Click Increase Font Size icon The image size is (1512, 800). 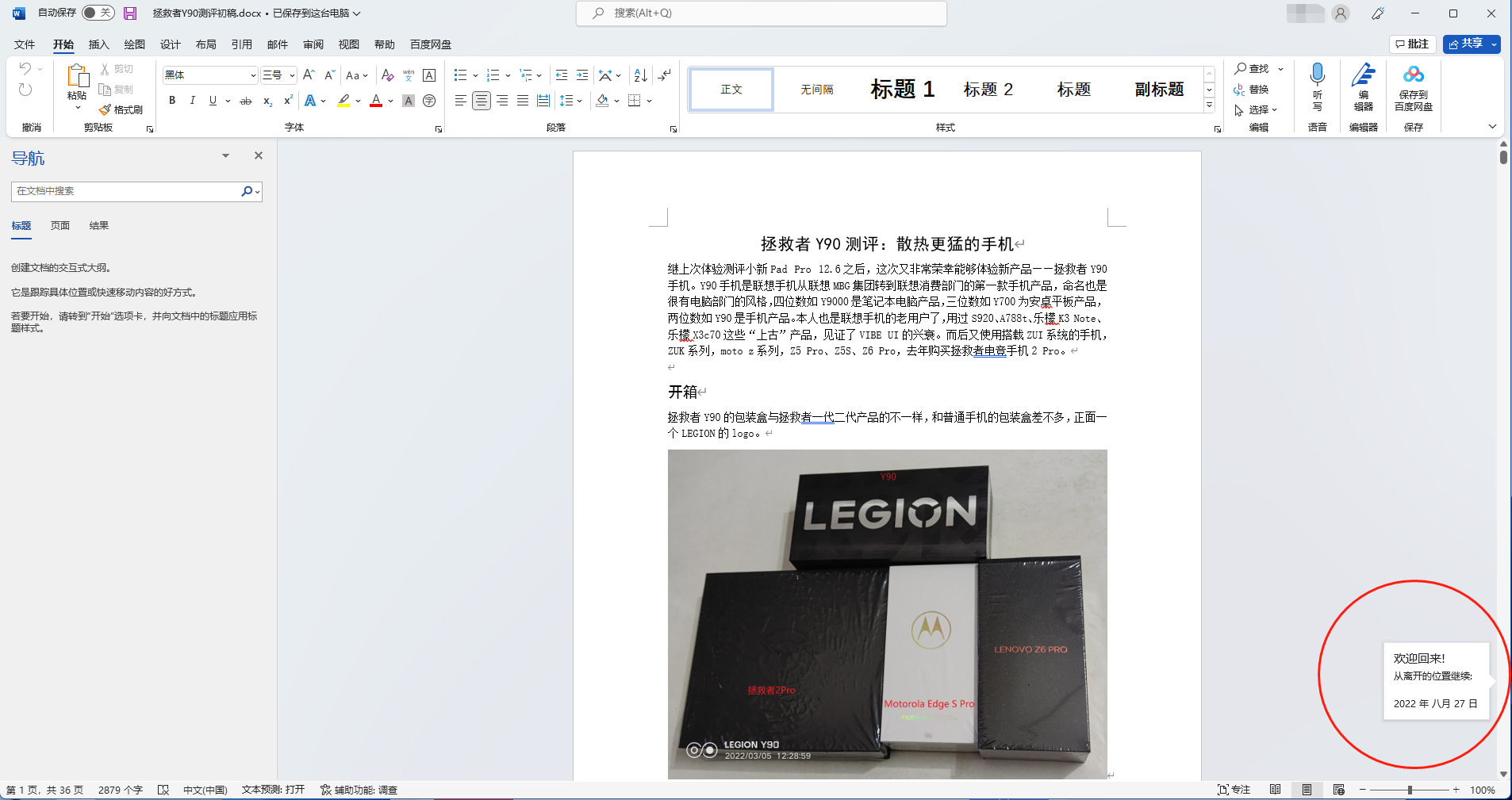(309, 75)
